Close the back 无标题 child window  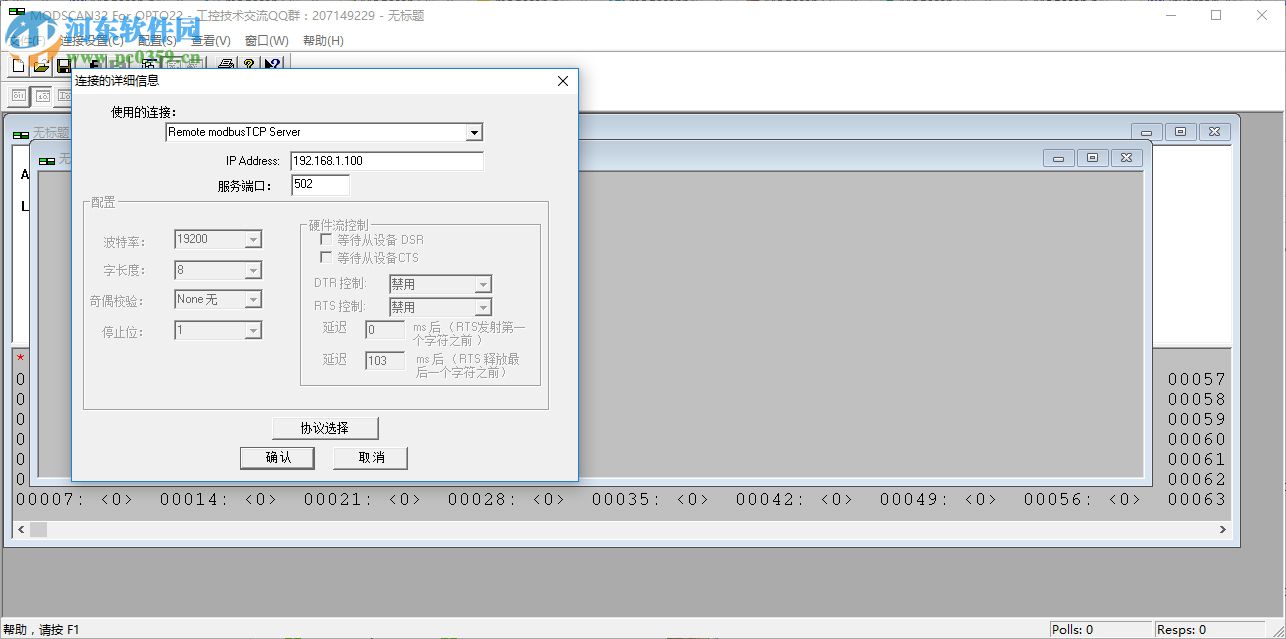tap(1214, 132)
